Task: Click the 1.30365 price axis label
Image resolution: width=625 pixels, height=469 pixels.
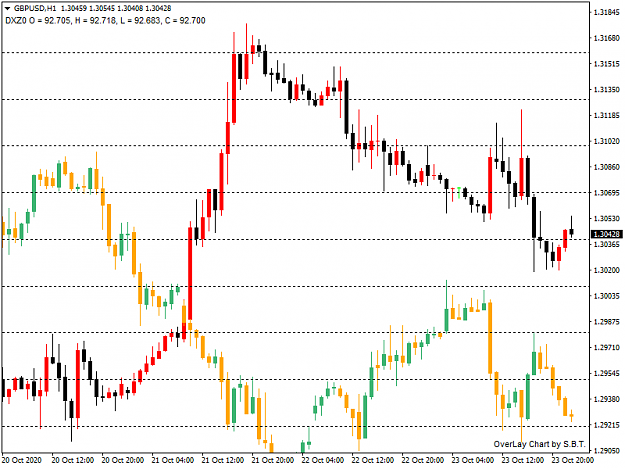Action: 607,244
